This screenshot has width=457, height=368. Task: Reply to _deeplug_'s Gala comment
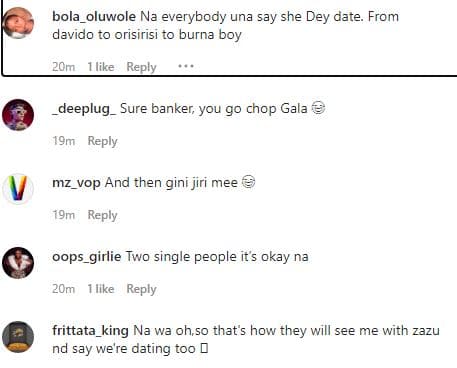tap(103, 141)
